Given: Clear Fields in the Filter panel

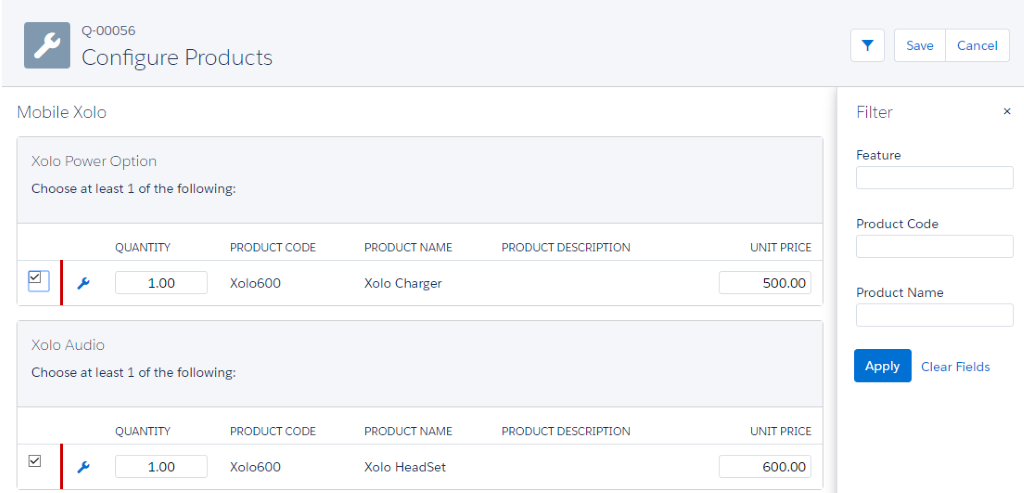Looking at the screenshot, I should pos(955,367).
